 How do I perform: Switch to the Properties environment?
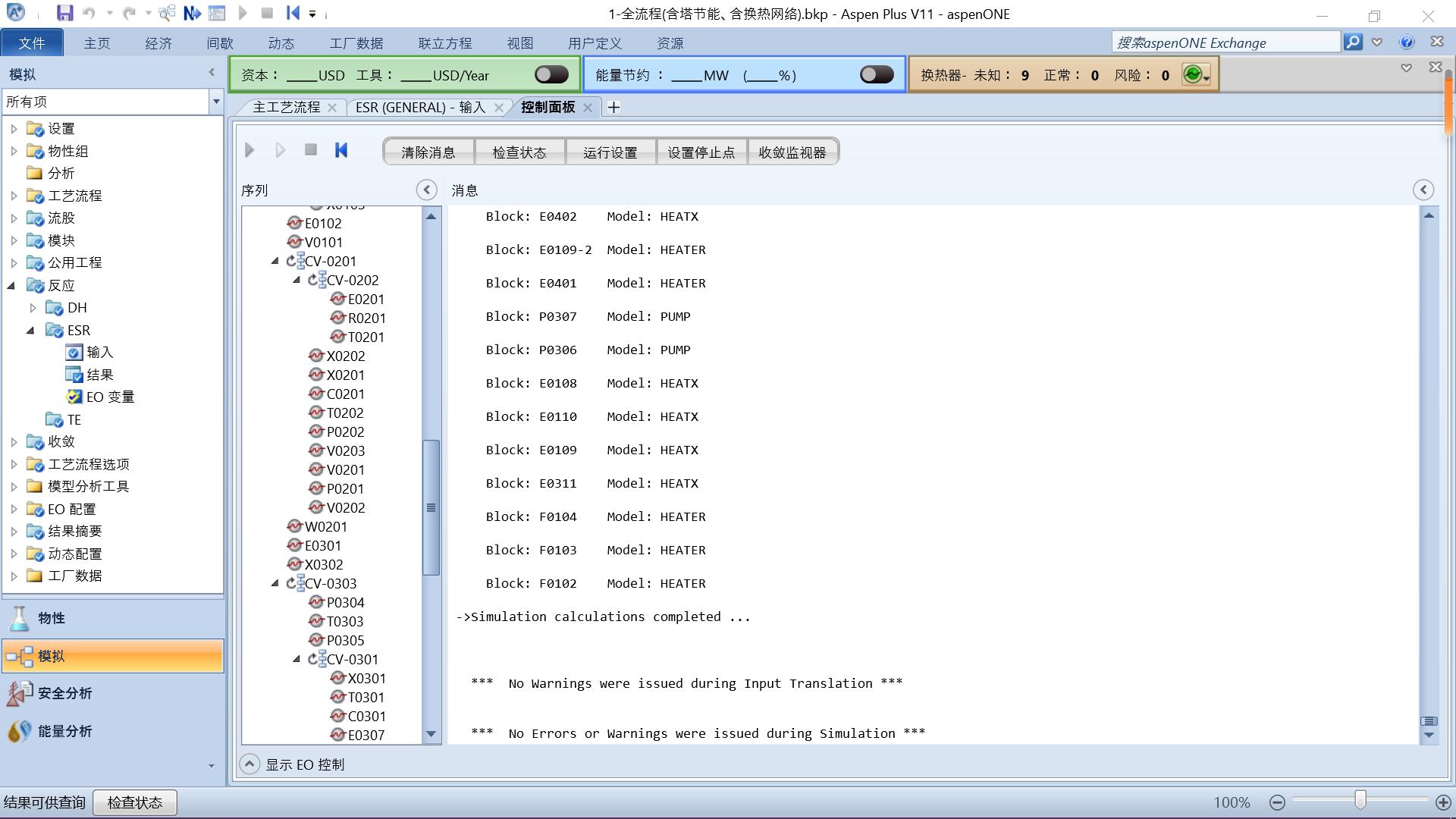click(52, 618)
